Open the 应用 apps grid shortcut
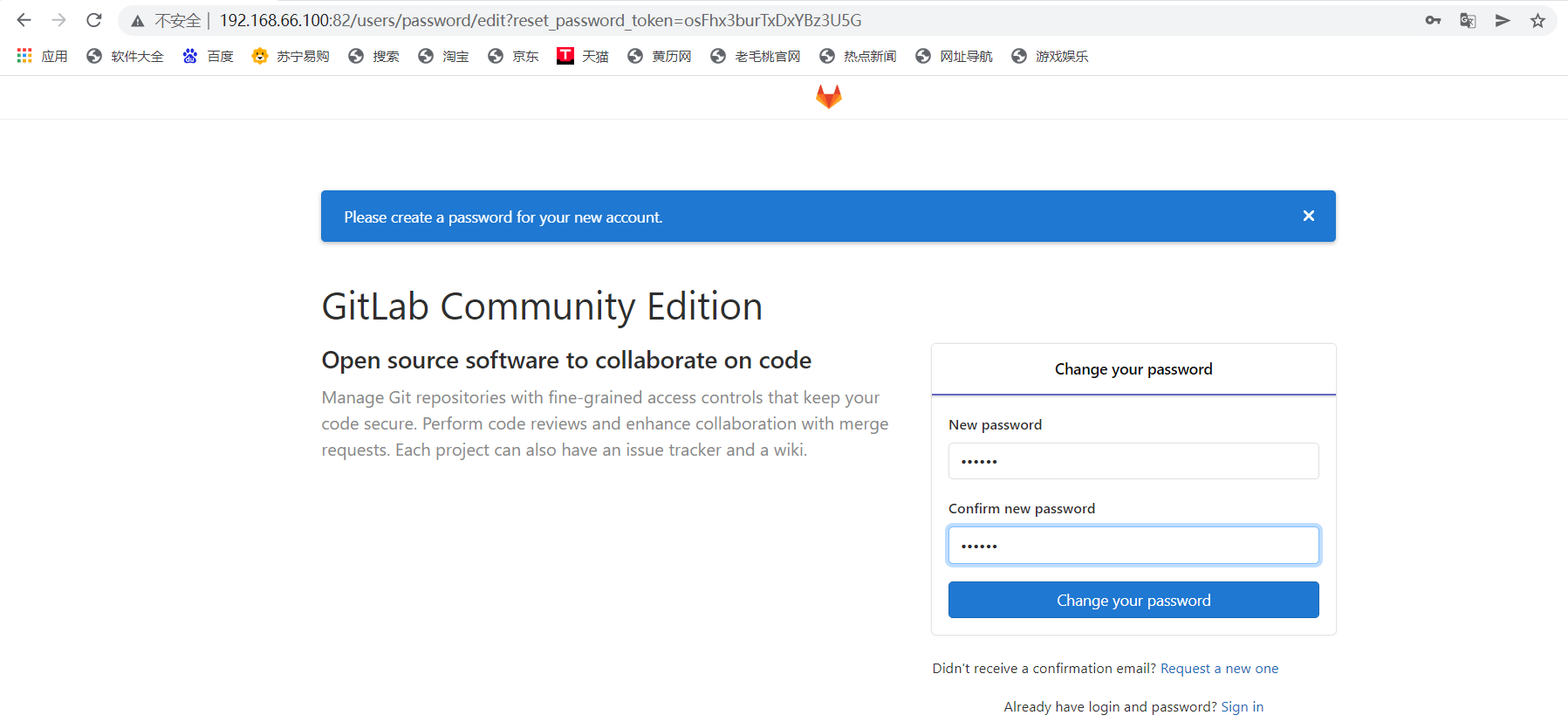 pos(42,56)
